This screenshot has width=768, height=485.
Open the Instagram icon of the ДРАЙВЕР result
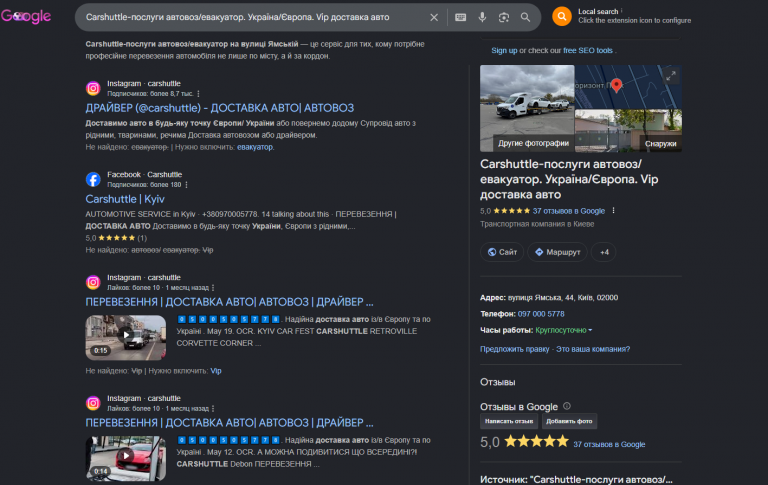pyautogui.click(x=93, y=88)
